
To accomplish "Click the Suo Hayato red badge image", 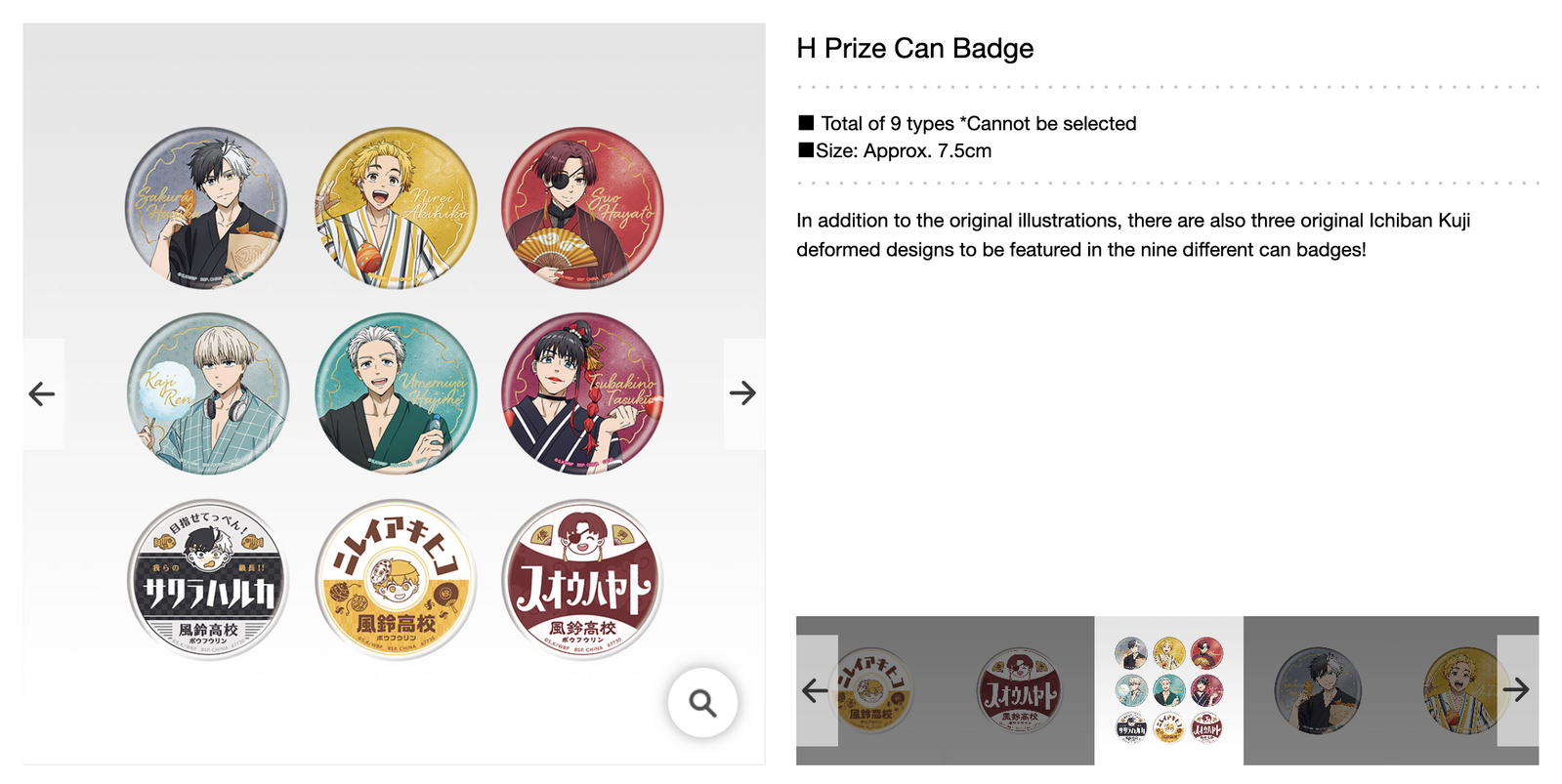I will [x=582, y=208].
